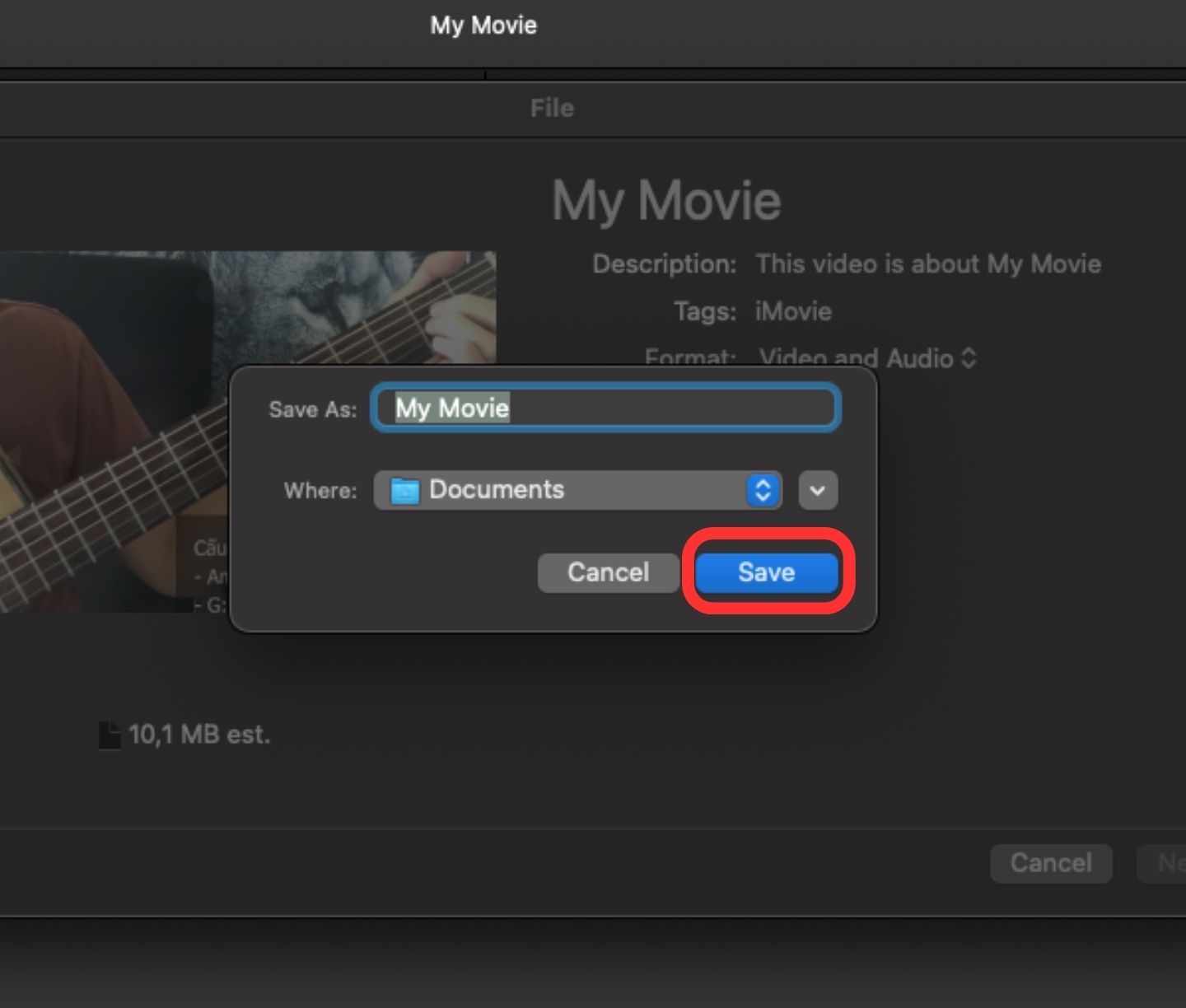Click the blue Save button
Viewport: 1186px width, 1008px height.
click(x=766, y=572)
